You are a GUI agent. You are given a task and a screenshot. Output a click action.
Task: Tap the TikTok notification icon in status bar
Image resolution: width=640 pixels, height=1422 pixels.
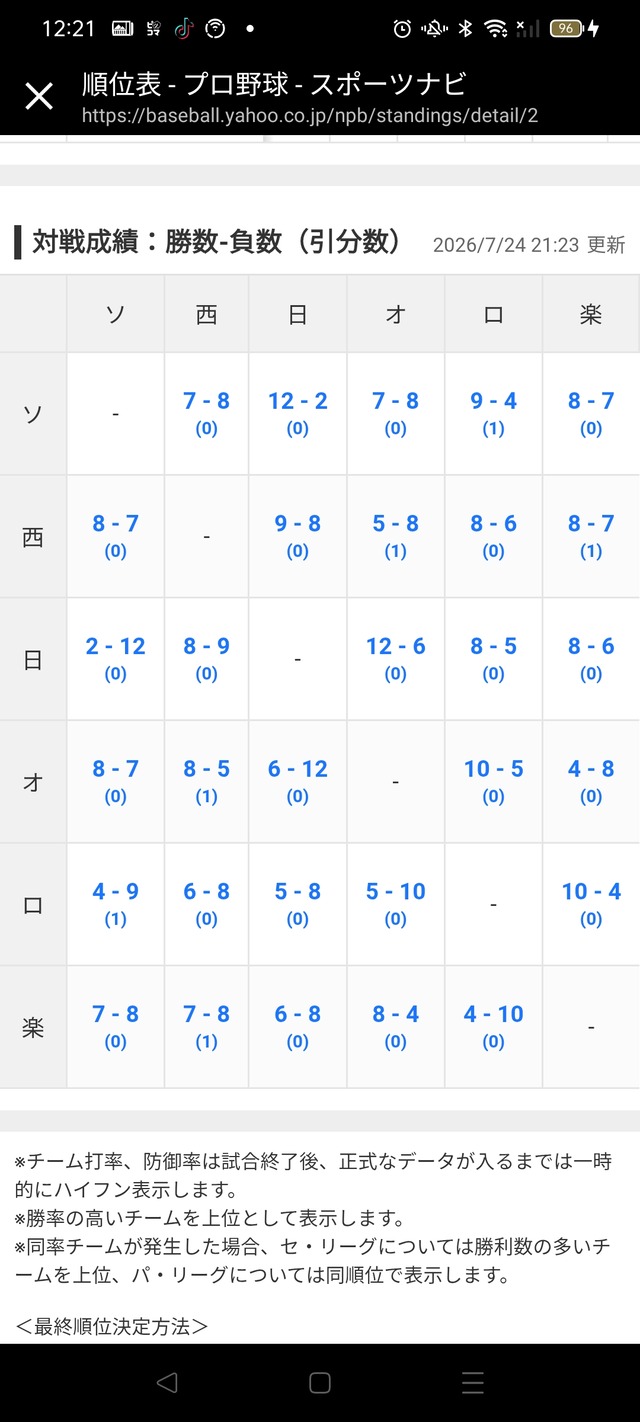(183, 28)
